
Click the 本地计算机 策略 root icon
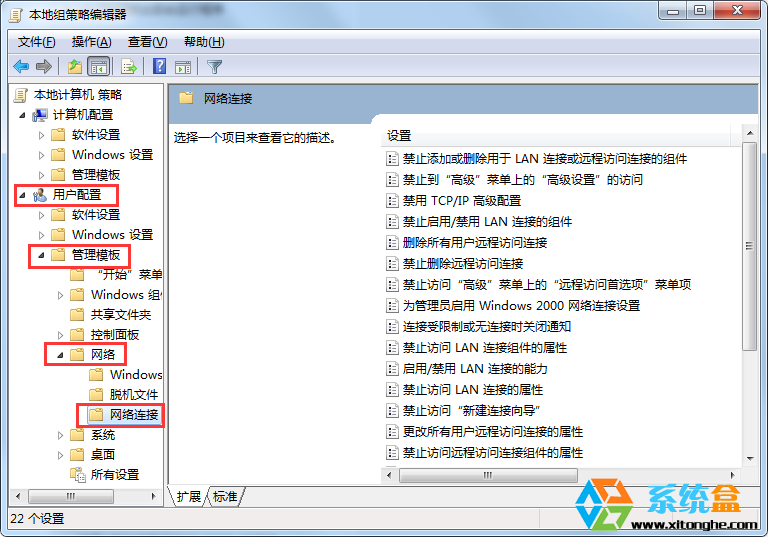(x=21, y=95)
